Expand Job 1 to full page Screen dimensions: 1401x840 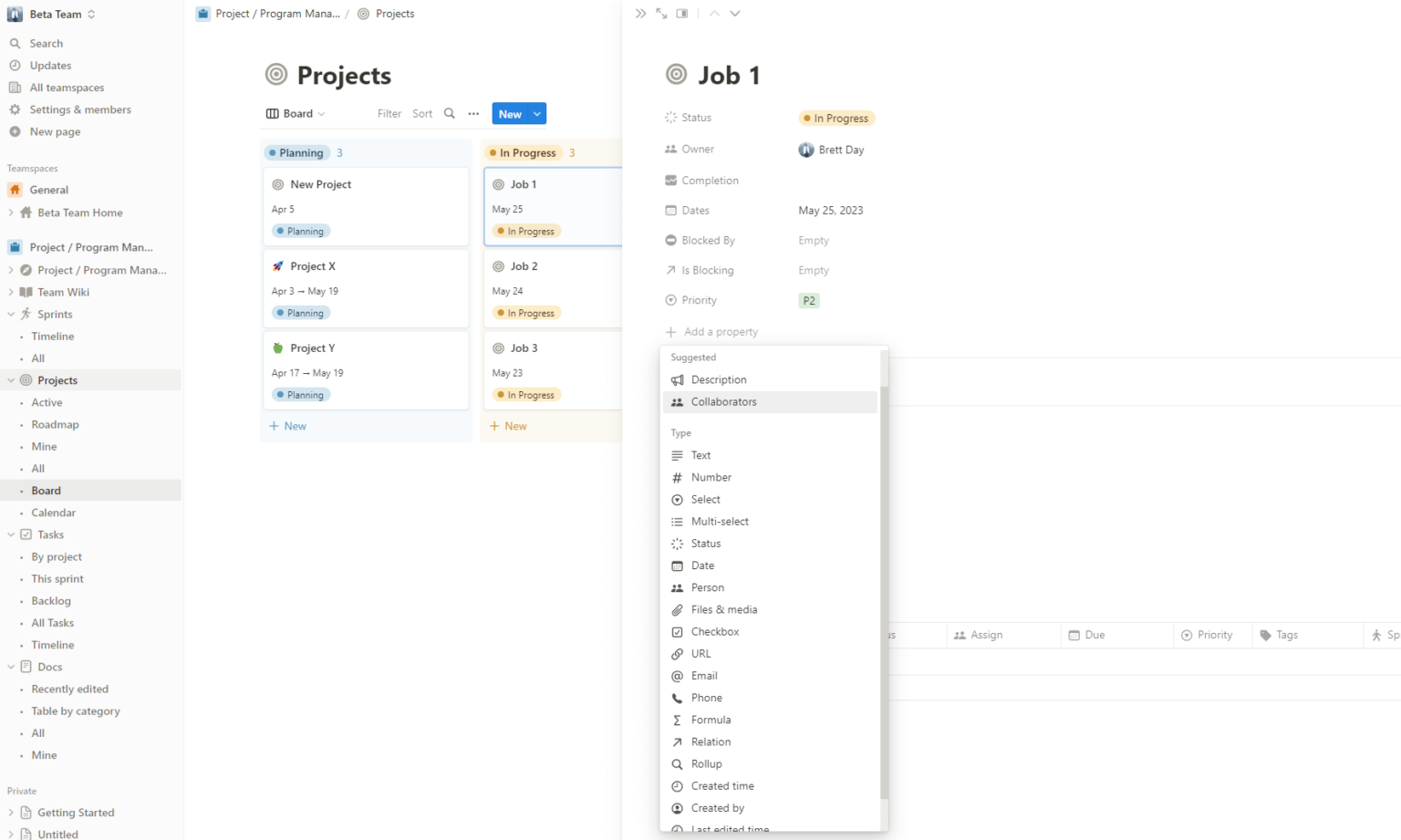point(660,14)
